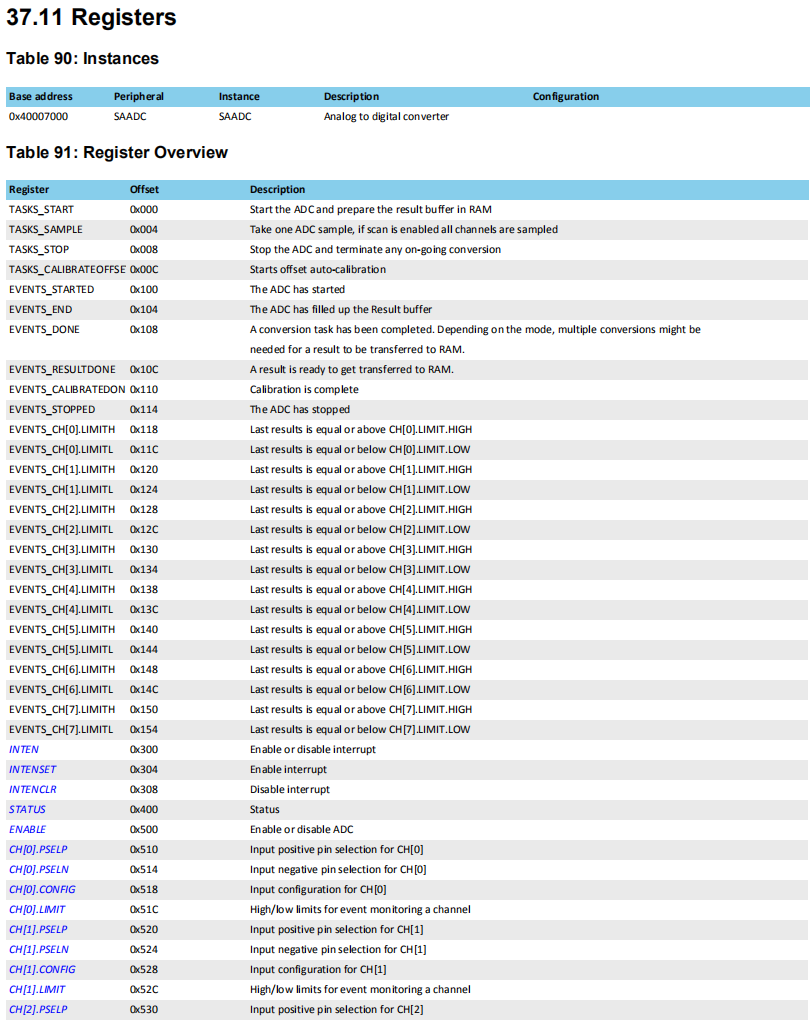Click the offset value 0x530
811x1026 pixels.
tap(143, 1009)
